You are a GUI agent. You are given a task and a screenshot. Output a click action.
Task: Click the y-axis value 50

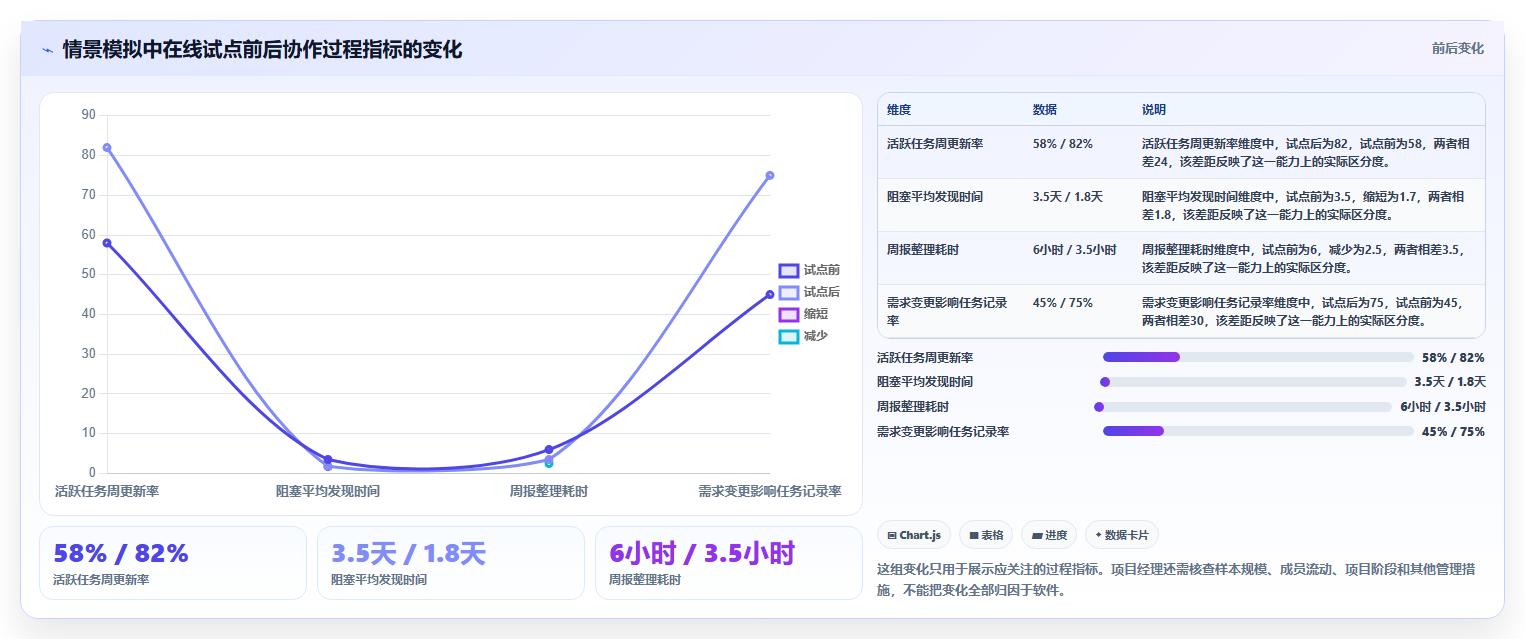tap(89, 274)
